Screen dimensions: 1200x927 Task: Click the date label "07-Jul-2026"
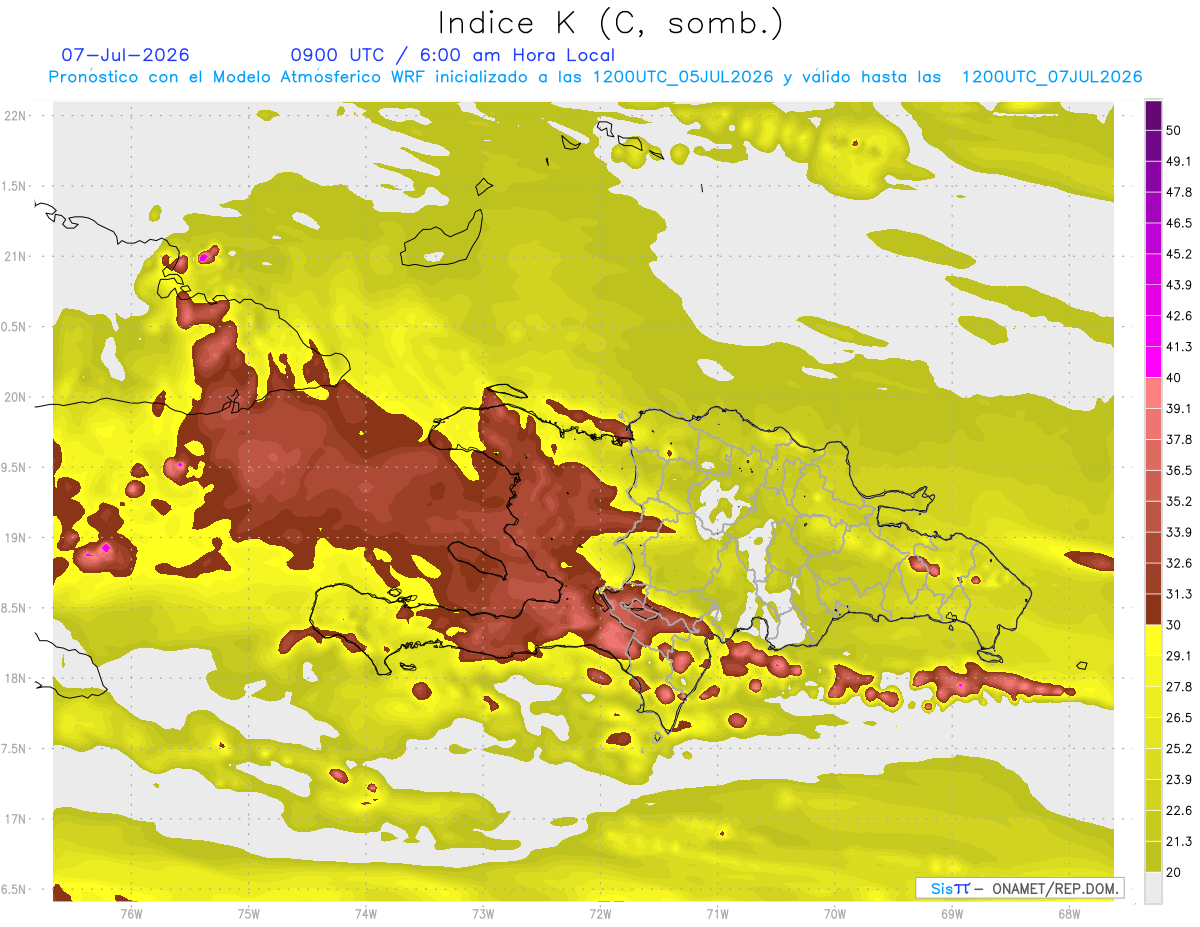coord(125,55)
